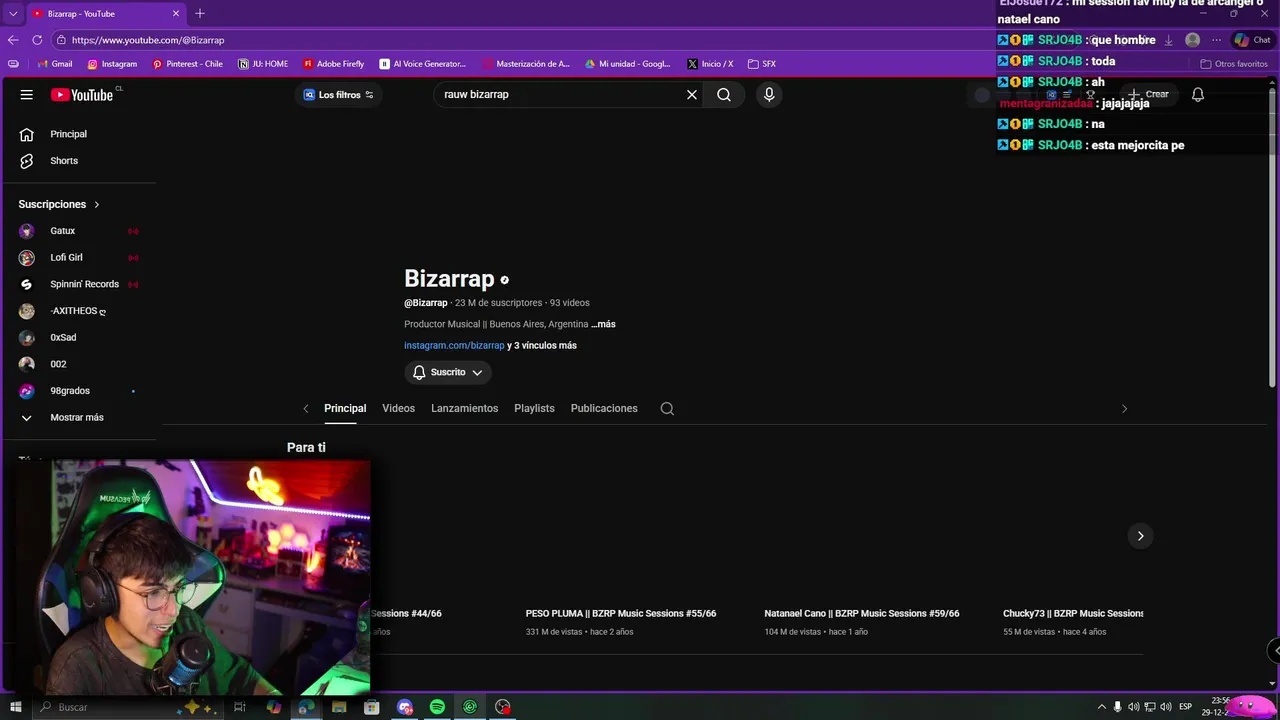Open Spotify from the taskbar
Image resolution: width=1280 pixels, height=720 pixels.
point(437,707)
